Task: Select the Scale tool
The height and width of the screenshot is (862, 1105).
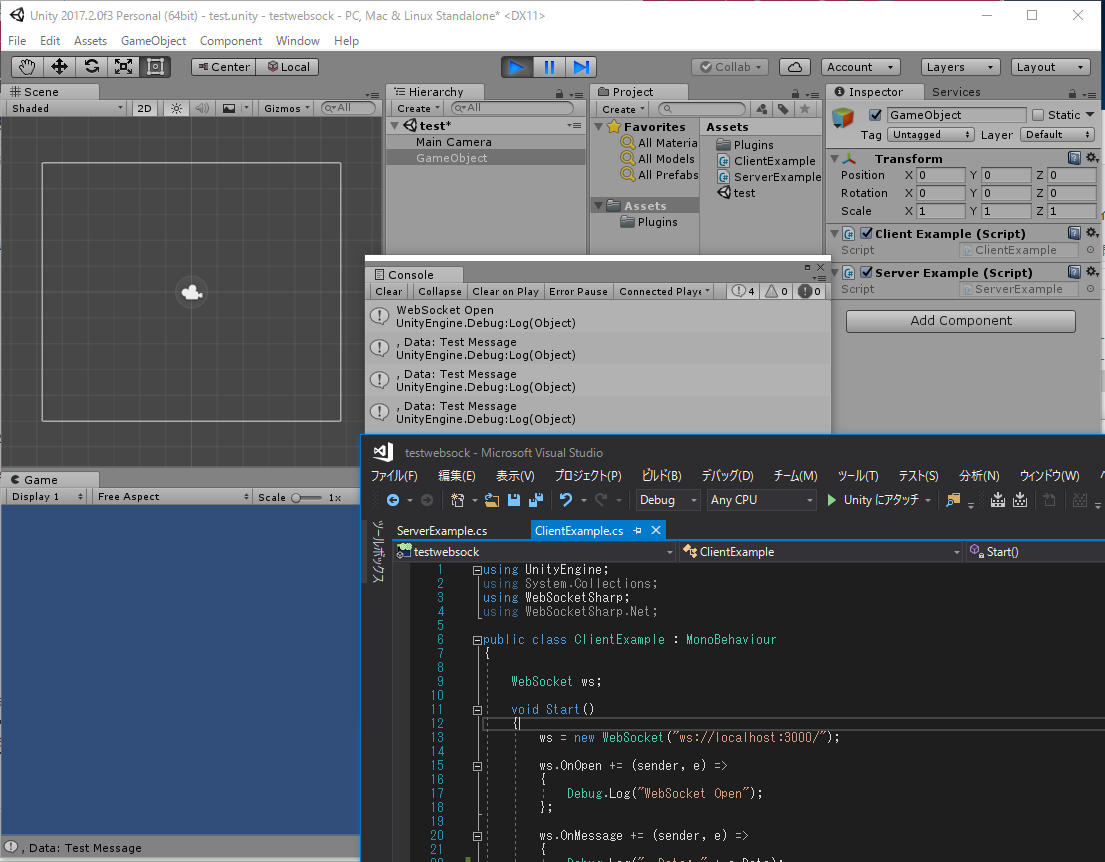Action: click(122, 67)
